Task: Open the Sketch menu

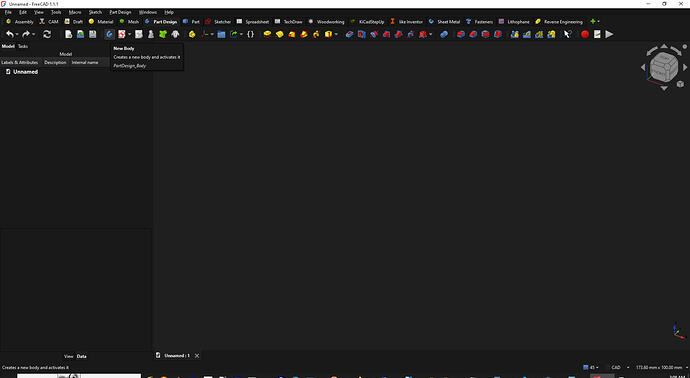Action: click(x=95, y=12)
